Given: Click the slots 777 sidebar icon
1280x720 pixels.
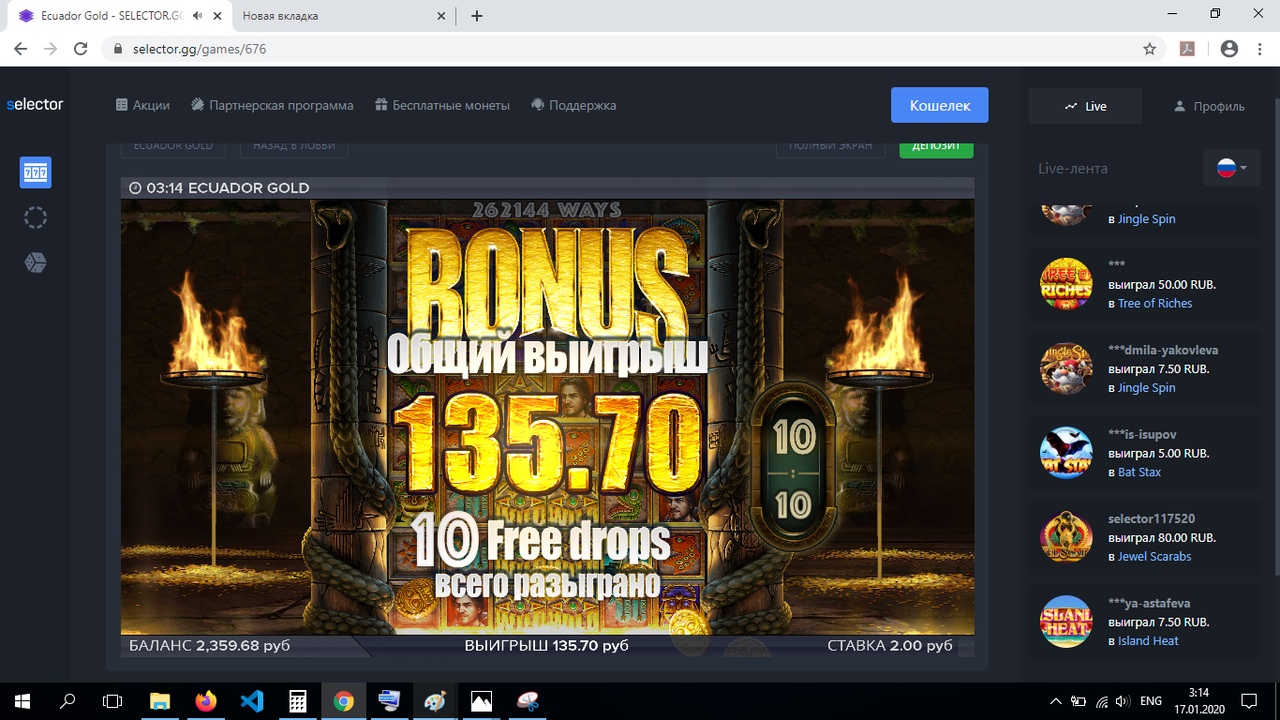Looking at the screenshot, I should tap(35, 173).
